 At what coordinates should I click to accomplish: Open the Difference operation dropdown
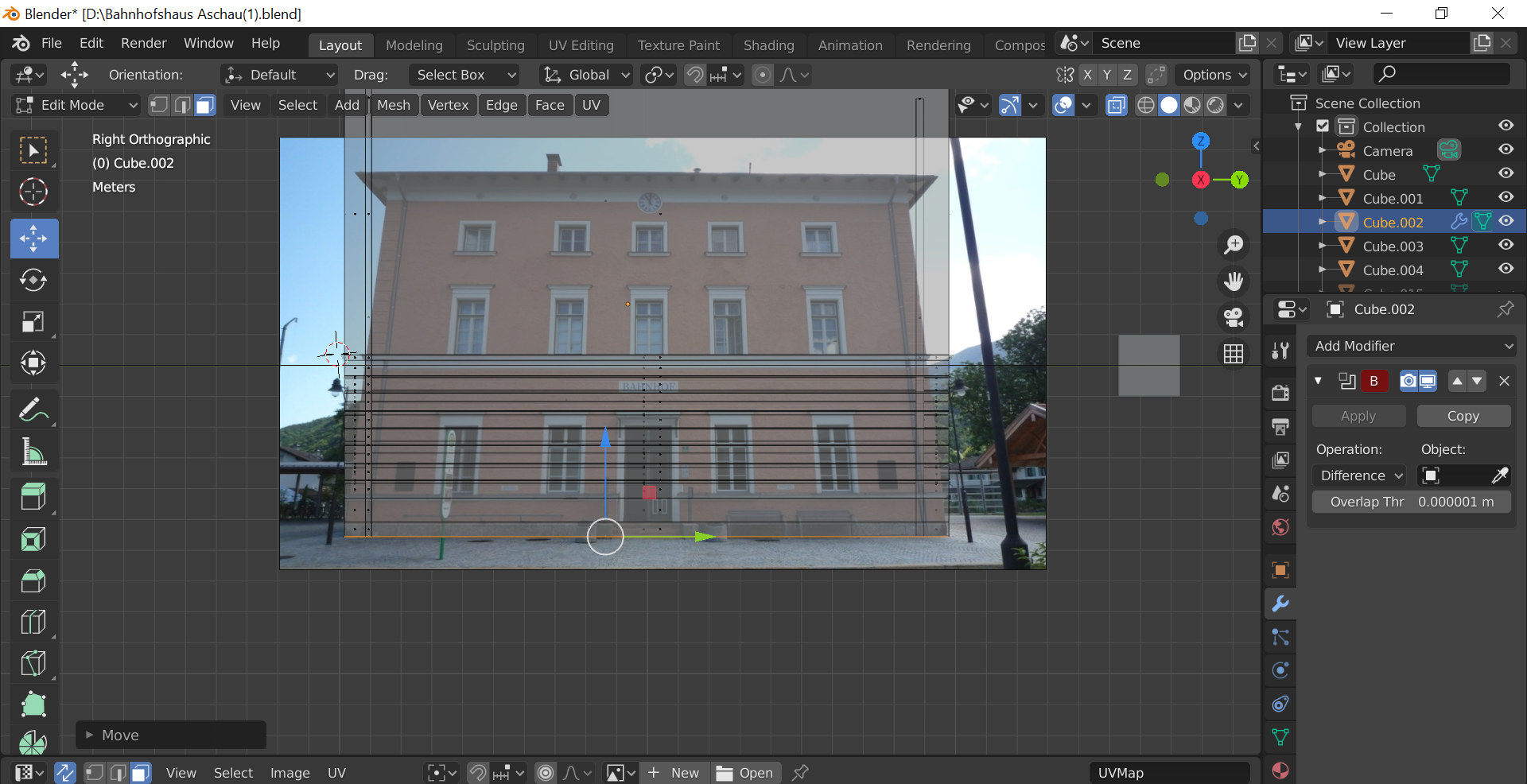[x=1360, y=475]
